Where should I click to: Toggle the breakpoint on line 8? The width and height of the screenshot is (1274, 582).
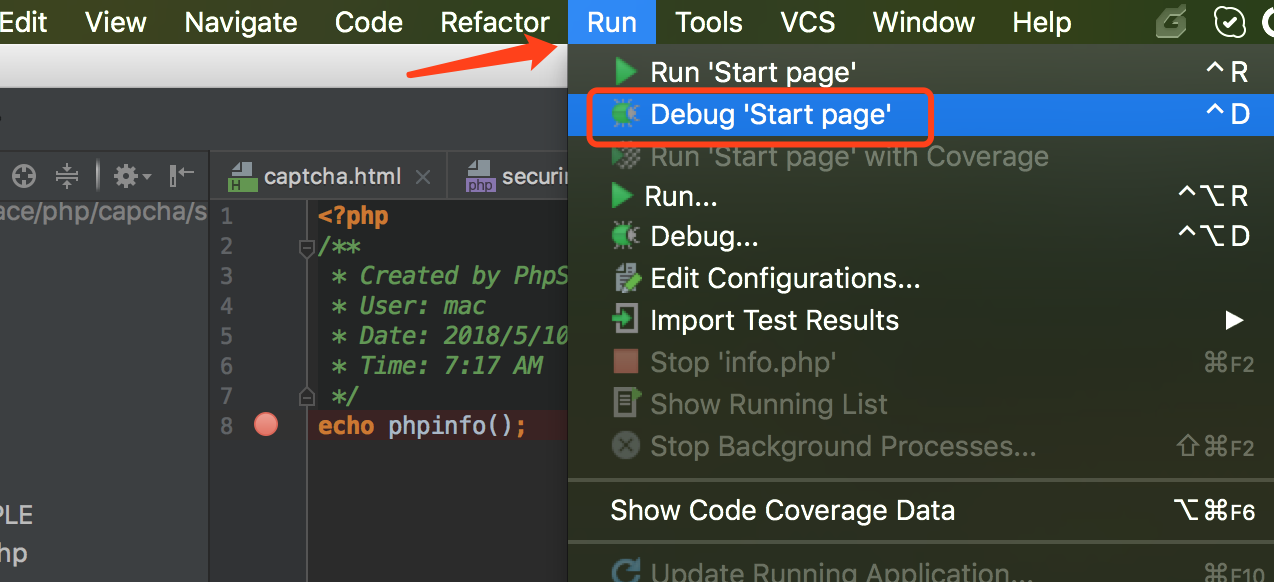point(265,425)
